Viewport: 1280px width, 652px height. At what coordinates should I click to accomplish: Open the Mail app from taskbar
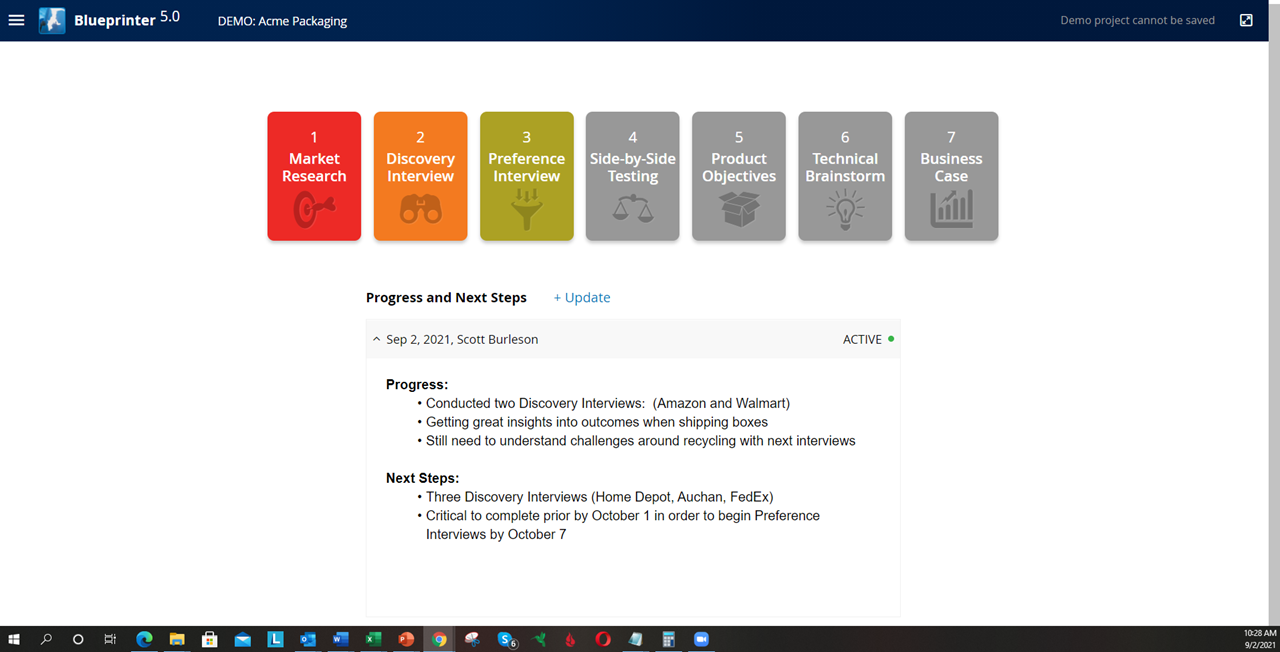point(242,639)
